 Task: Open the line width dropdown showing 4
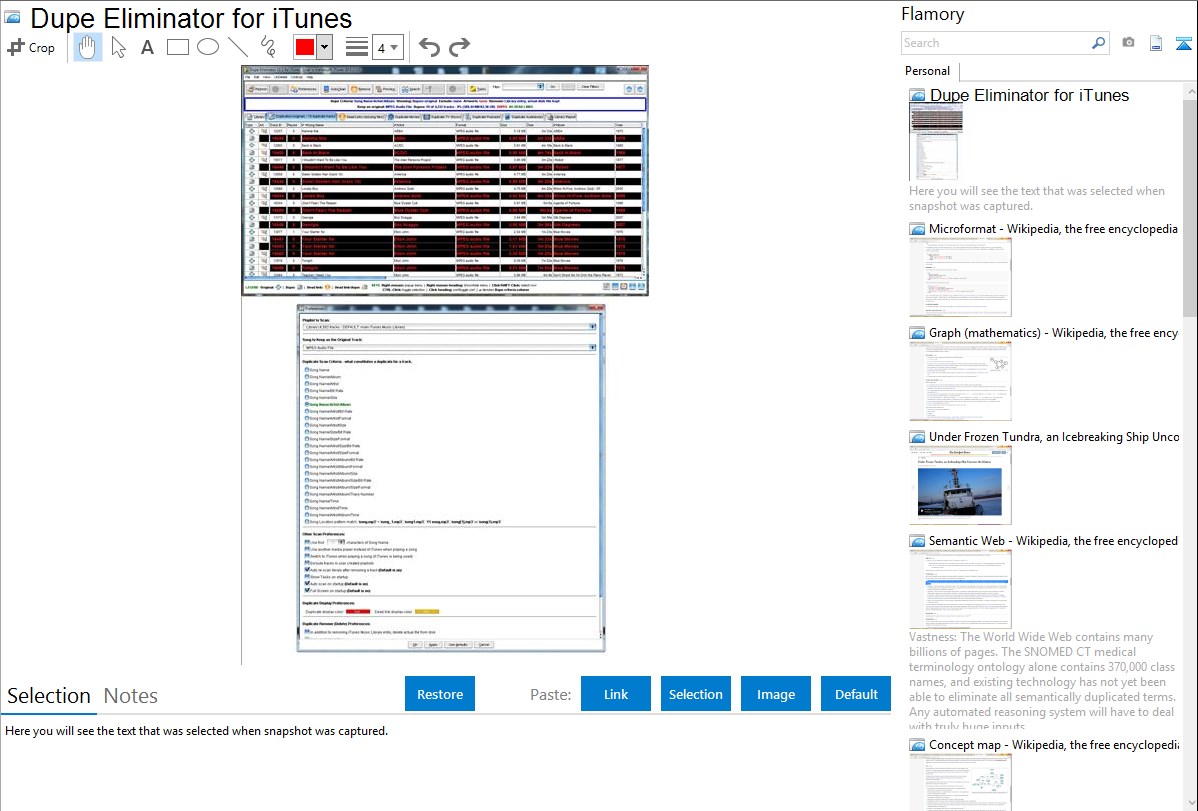(x=387, y=47)
